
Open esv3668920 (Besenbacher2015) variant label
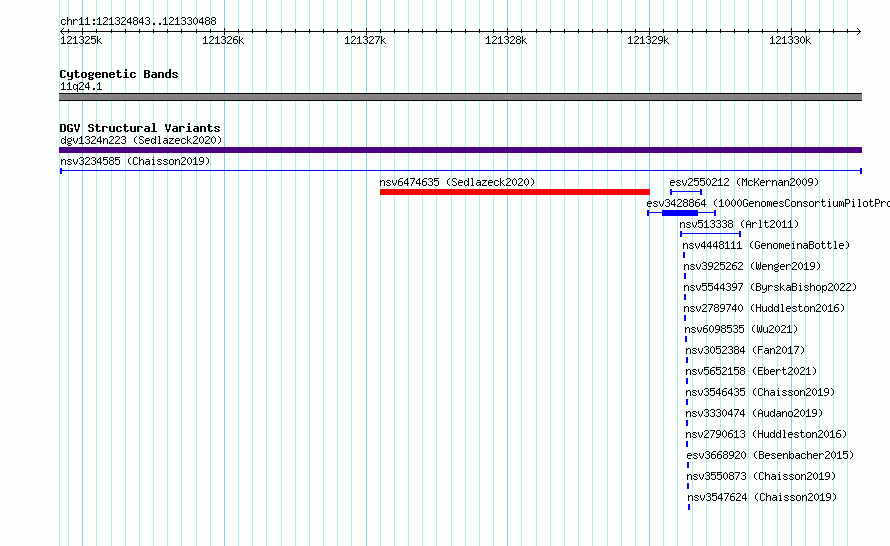(770, 455)
